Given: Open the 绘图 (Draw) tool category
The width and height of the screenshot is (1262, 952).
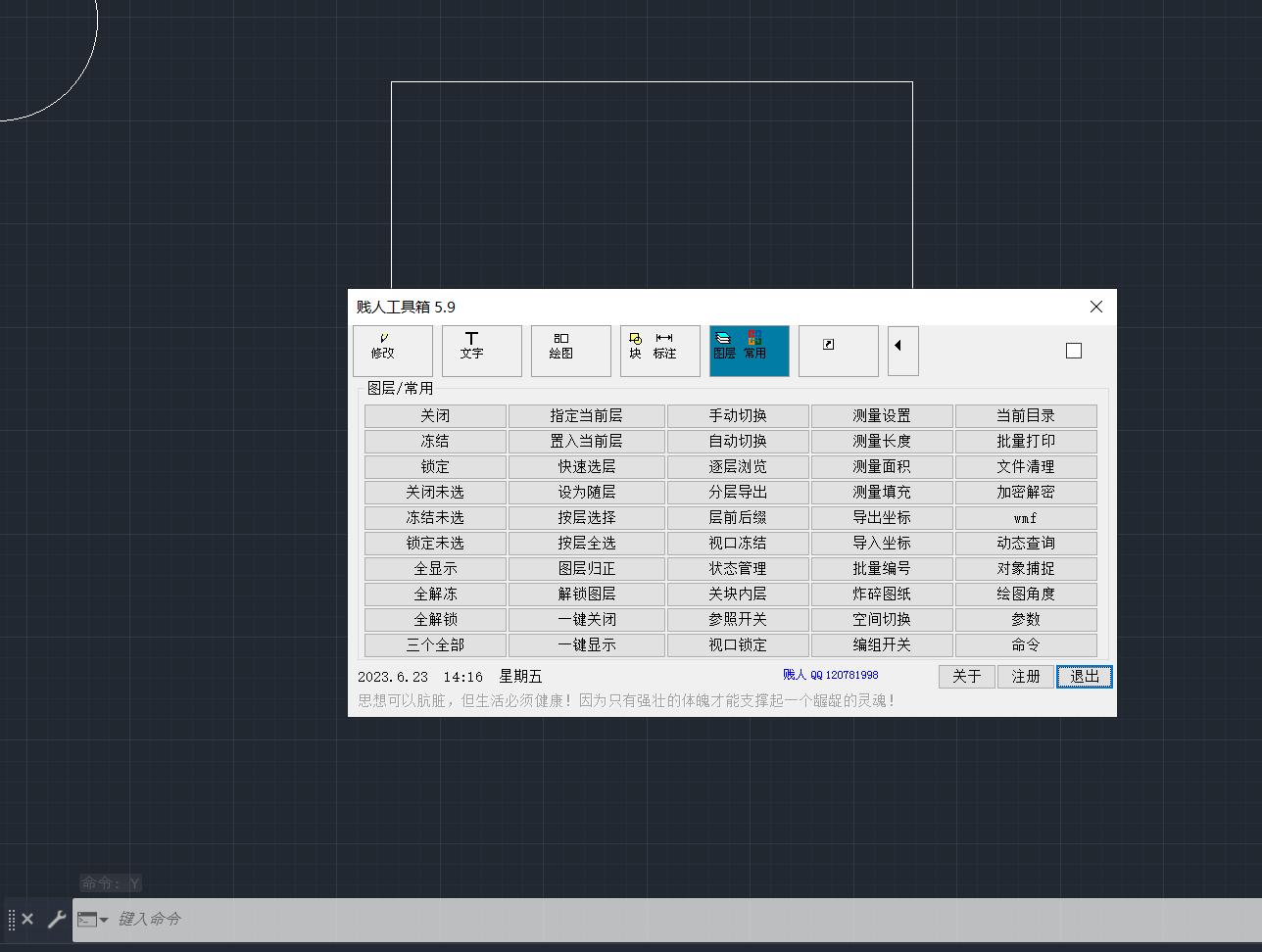Looking at the screenshot, I should tap(570, 351).
